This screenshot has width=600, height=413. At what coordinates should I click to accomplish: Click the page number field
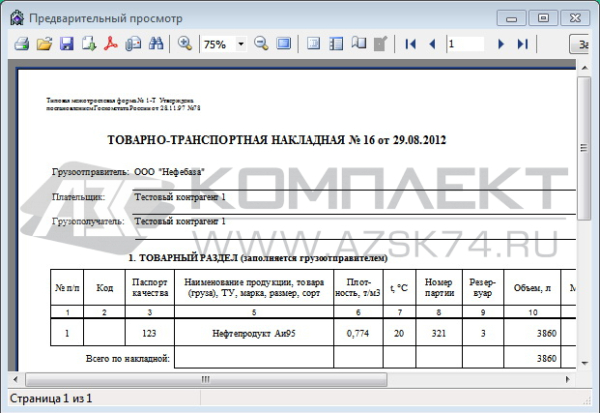(x=466, y=44)
